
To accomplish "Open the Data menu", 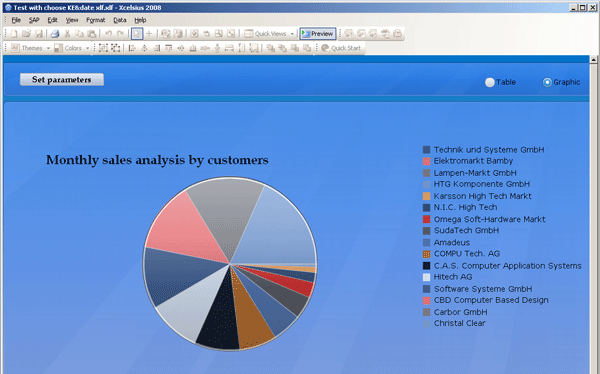I will (x=120, y=20).
